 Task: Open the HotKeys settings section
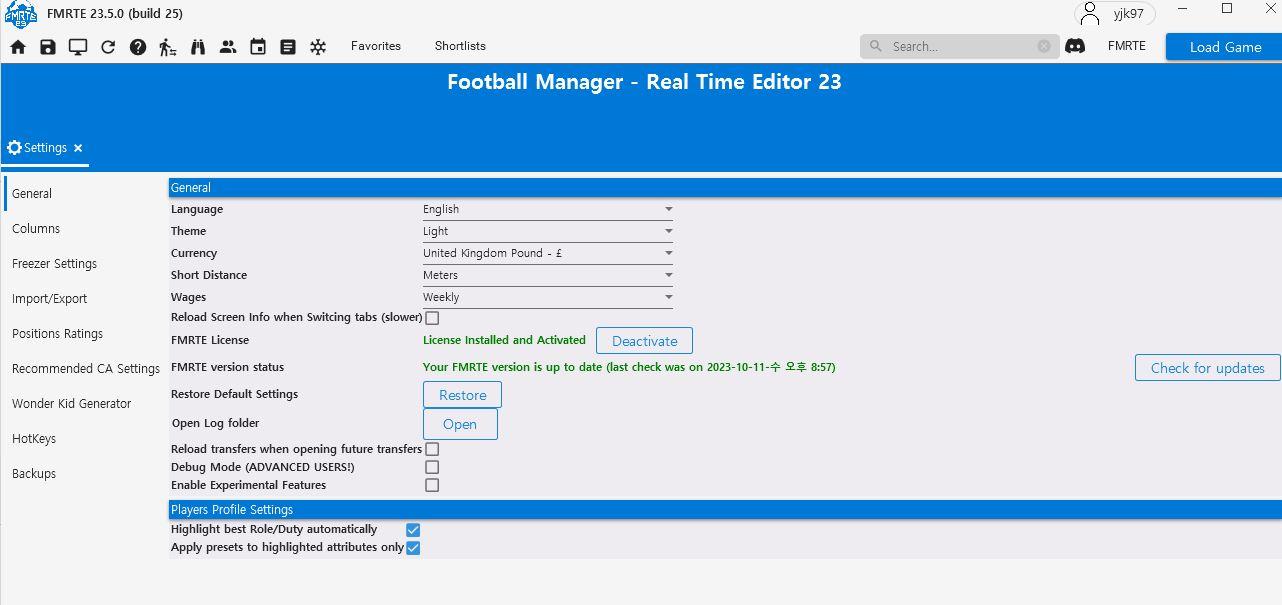tap(34, 439)
